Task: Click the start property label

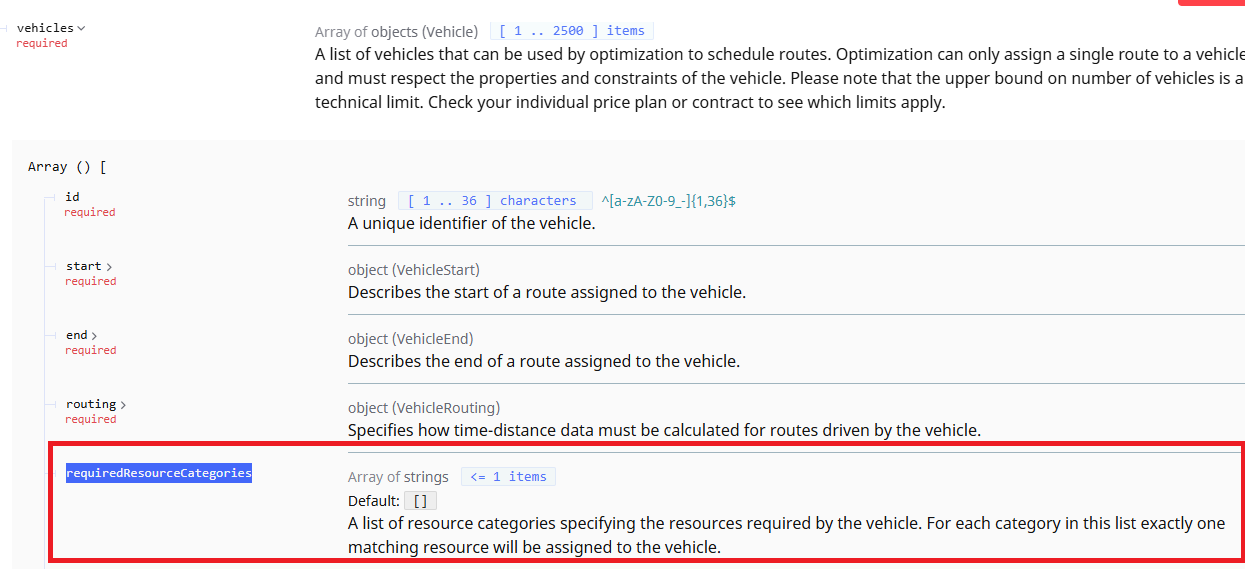Action: (83, 266)
